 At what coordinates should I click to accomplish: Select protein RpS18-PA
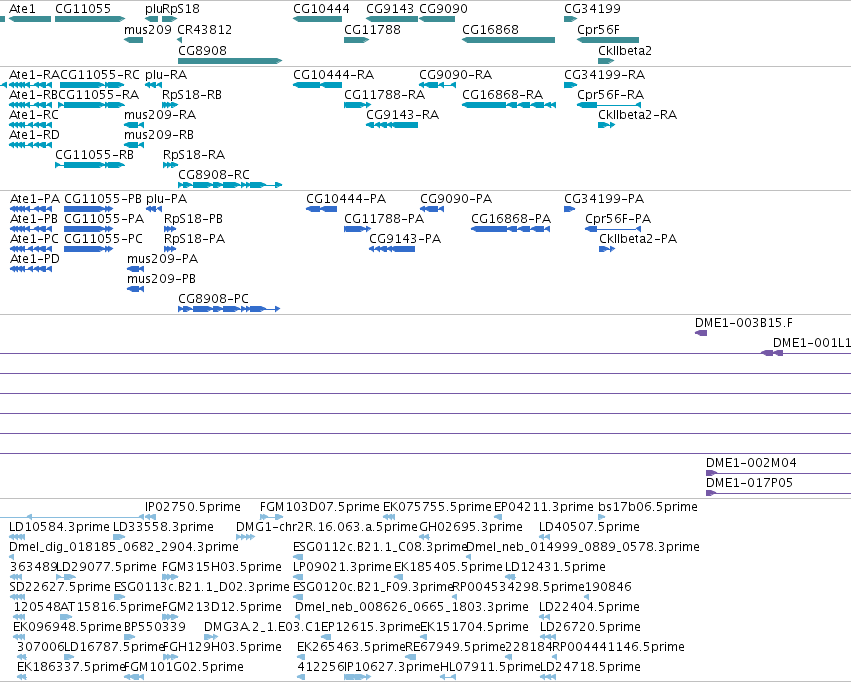[170, 249]
